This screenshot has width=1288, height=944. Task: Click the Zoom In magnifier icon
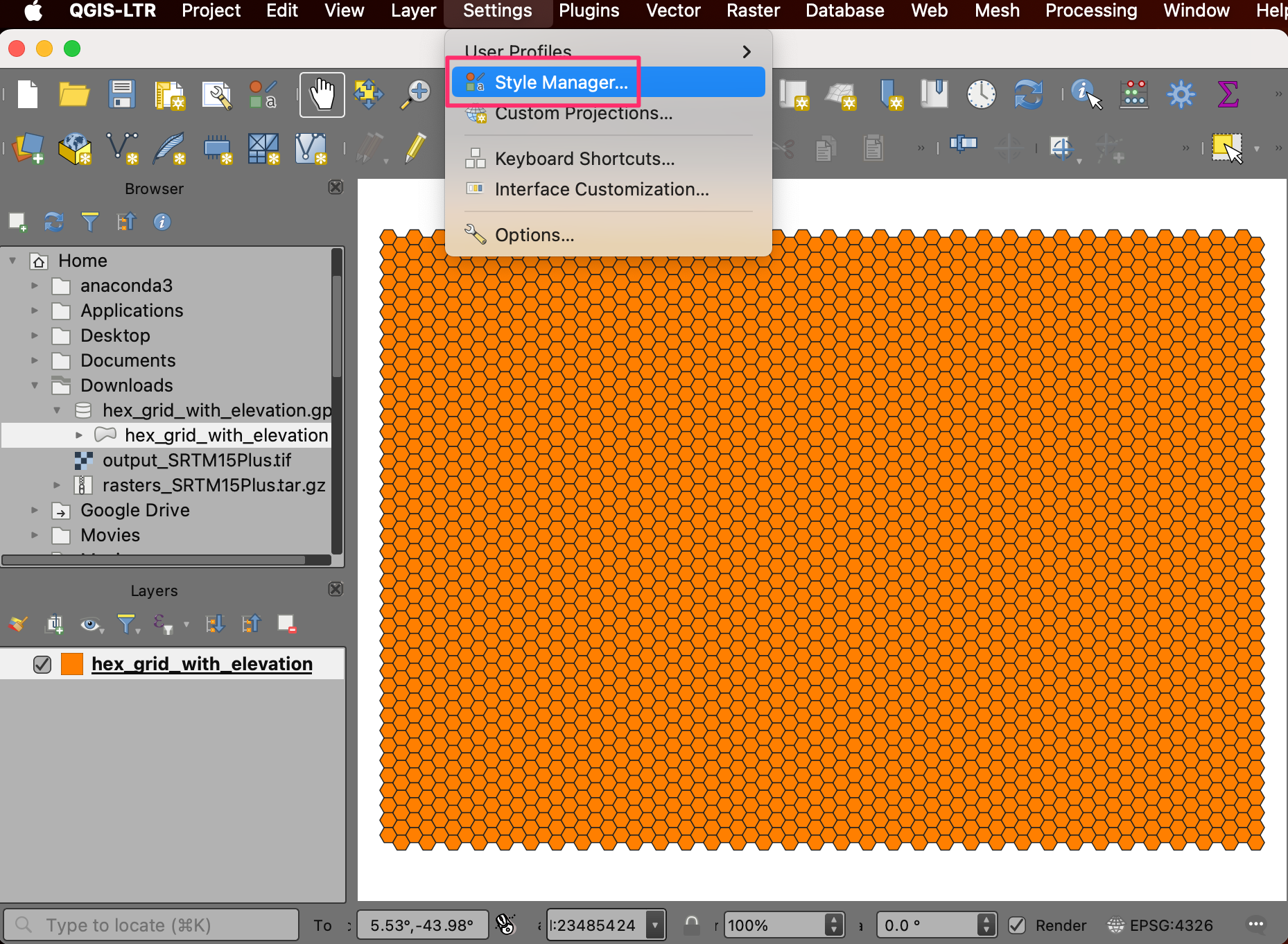tap(416, 94)
